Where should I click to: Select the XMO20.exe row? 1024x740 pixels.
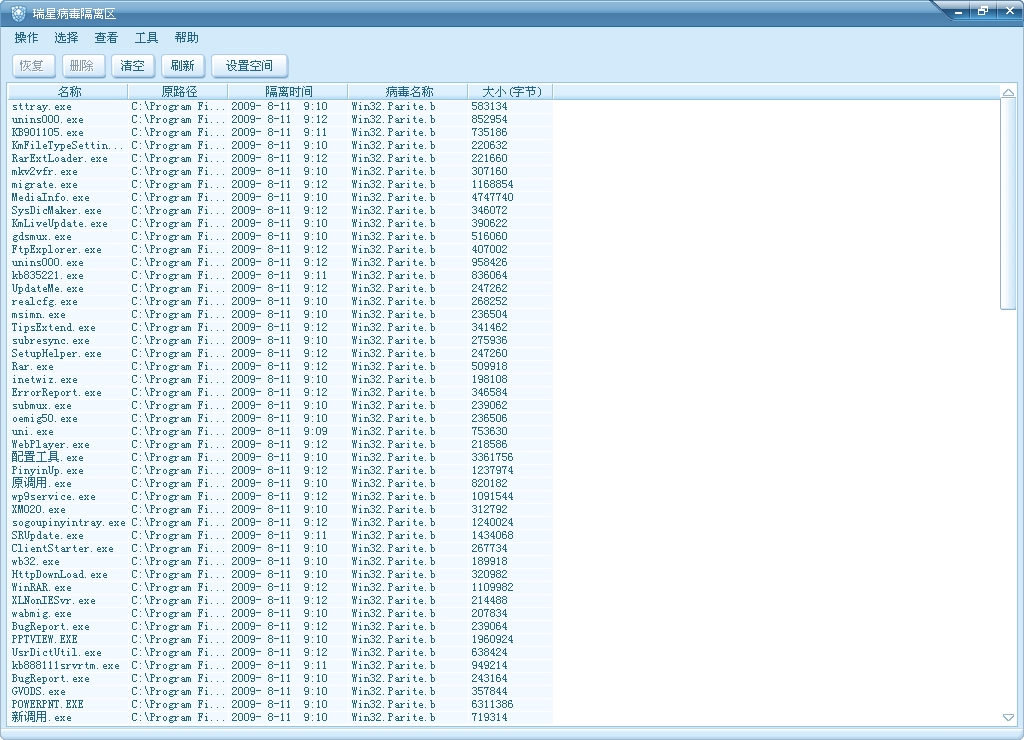tap(281, 509)
